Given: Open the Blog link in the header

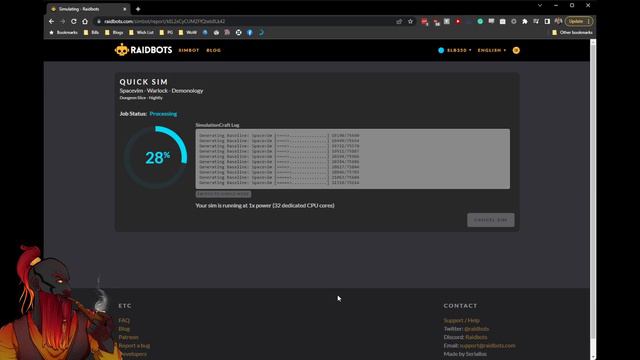Looking at the screenshot, I should click(213, 50).
